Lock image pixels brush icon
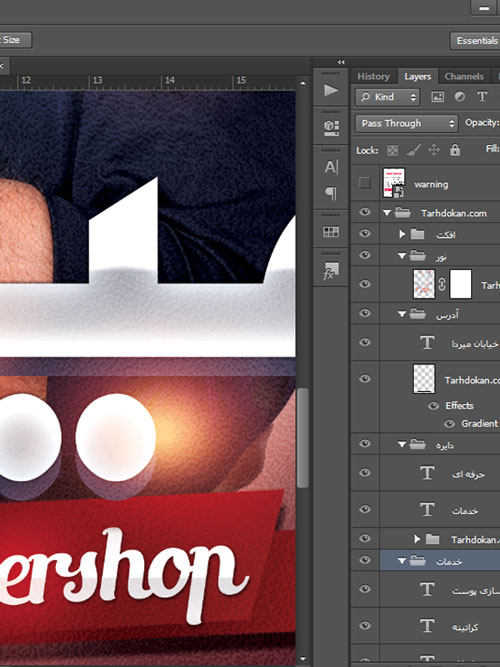Viewport: 500px width, 667px height. [x=413, y=150]
